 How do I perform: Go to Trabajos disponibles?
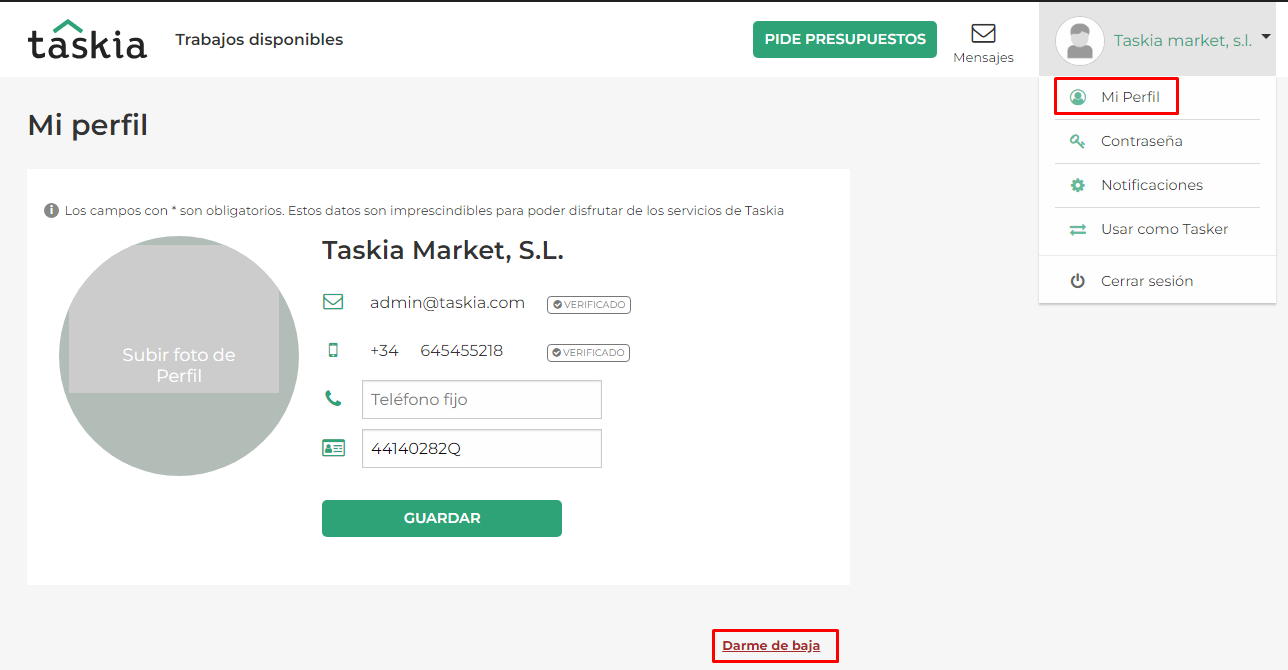click(259, 40)
